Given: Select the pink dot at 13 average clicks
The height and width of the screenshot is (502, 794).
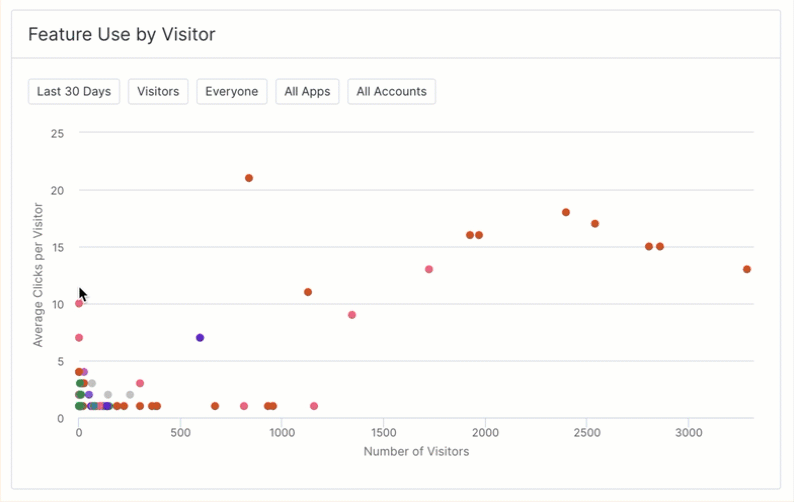Looking at the screenshot, I should pos(429,269).
